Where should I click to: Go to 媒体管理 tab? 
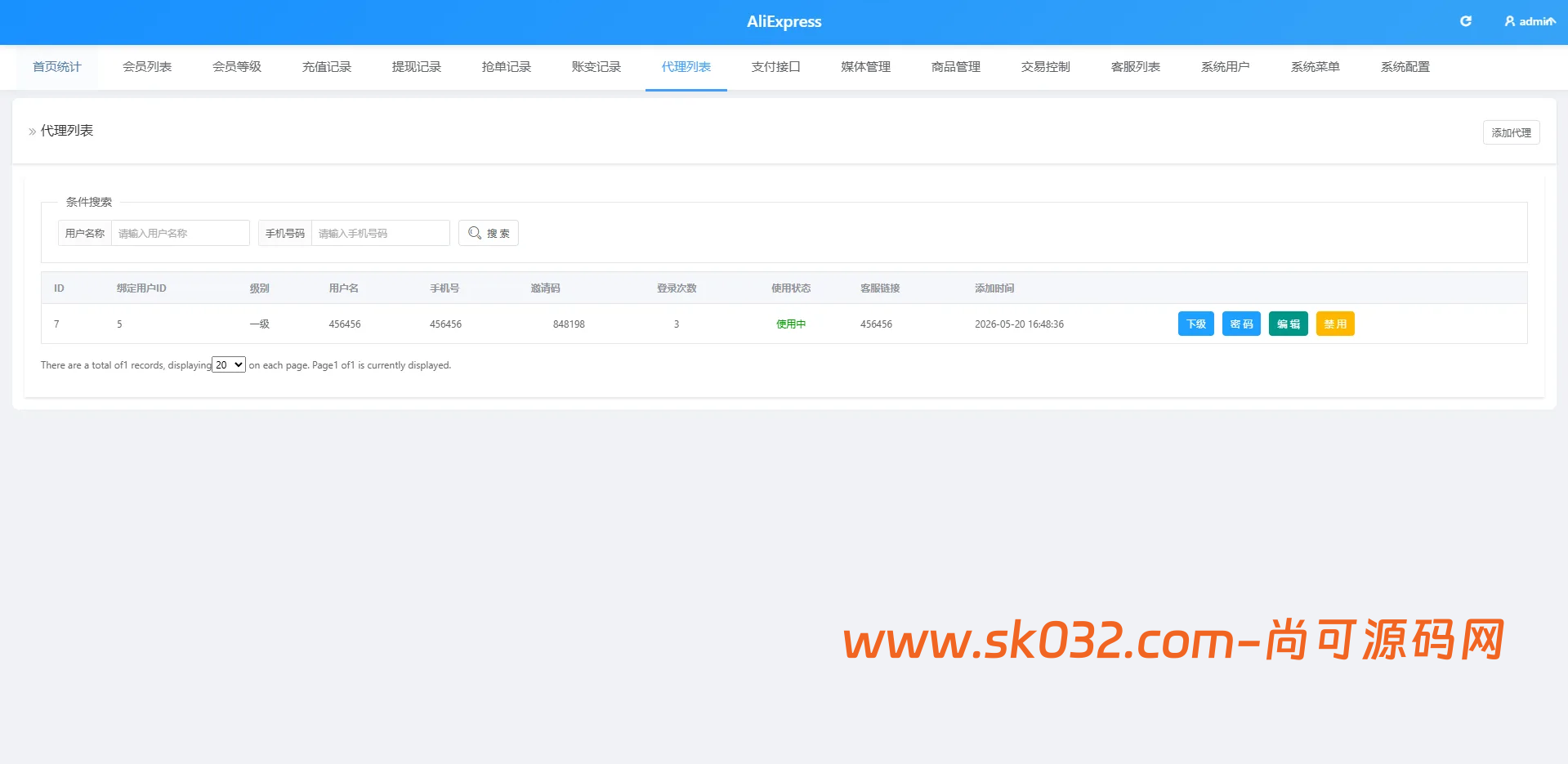click(866, 67)
